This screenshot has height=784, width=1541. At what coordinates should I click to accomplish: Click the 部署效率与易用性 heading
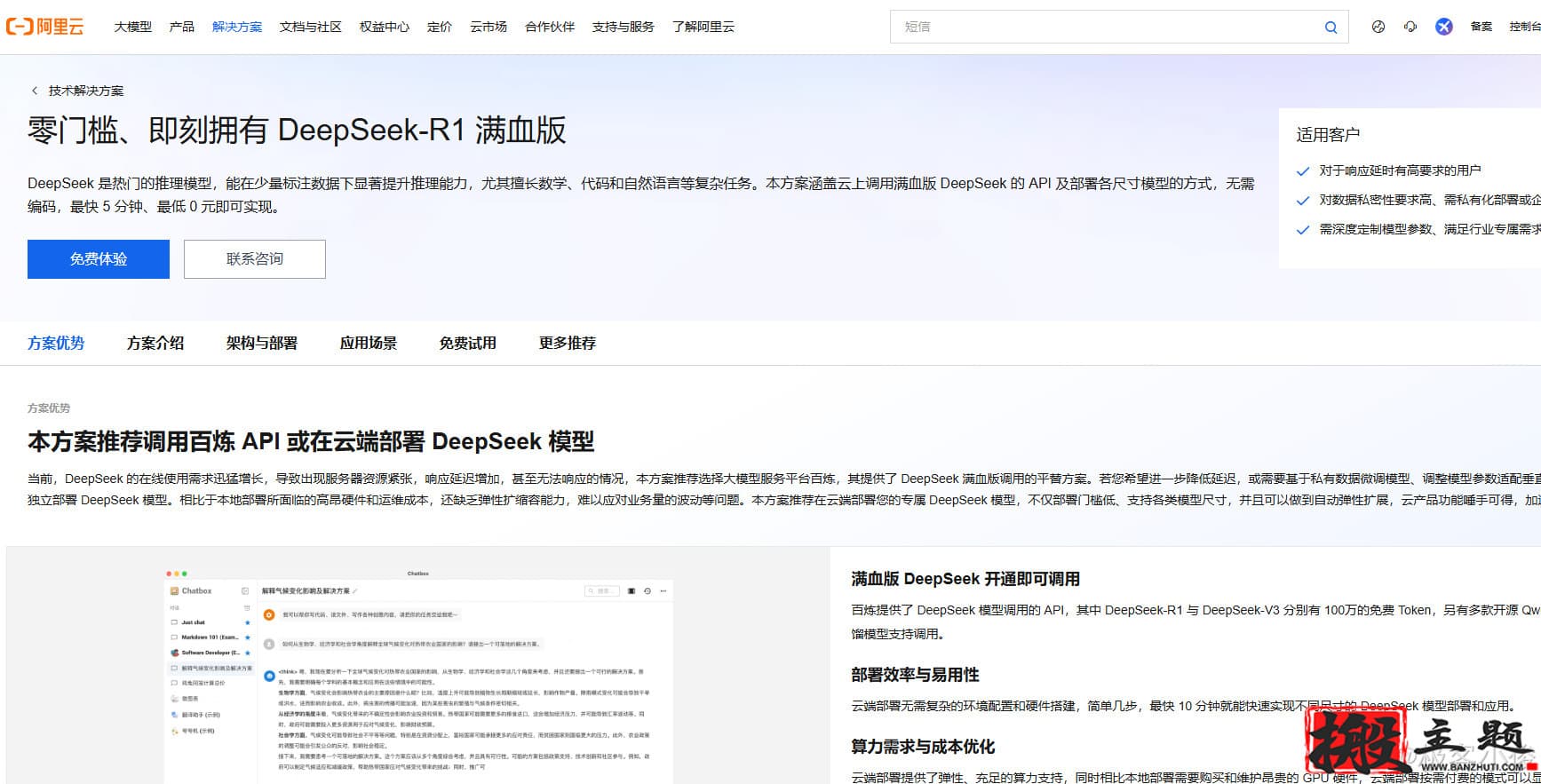tap(915, 675)
